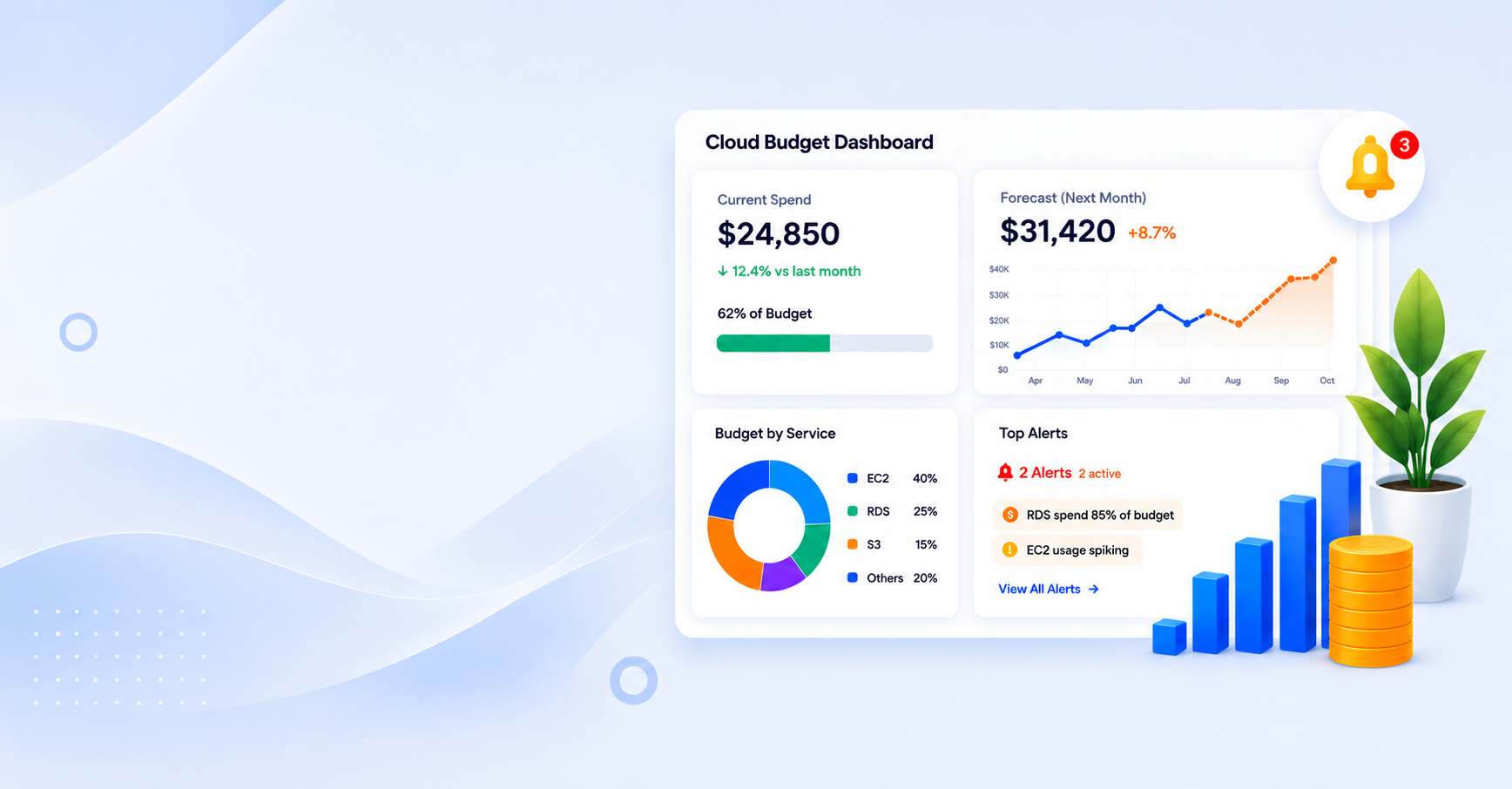Click the Top Alerts heading
This screenshot has width=1512, height=789.
[1033, 433]
